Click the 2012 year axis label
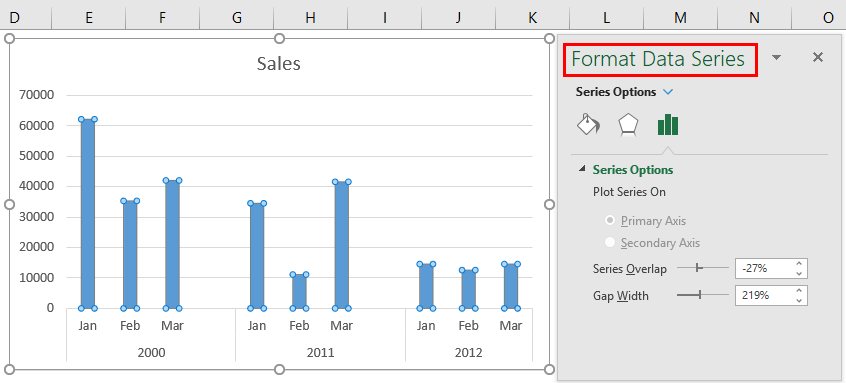Screen dimensions: 846x383 (x=468, y=353)
